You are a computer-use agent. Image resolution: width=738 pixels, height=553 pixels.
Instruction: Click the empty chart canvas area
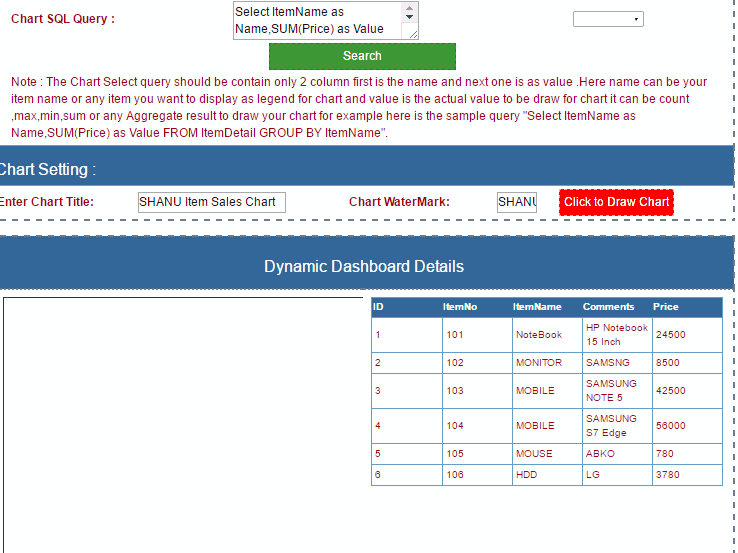pos(184,424)
